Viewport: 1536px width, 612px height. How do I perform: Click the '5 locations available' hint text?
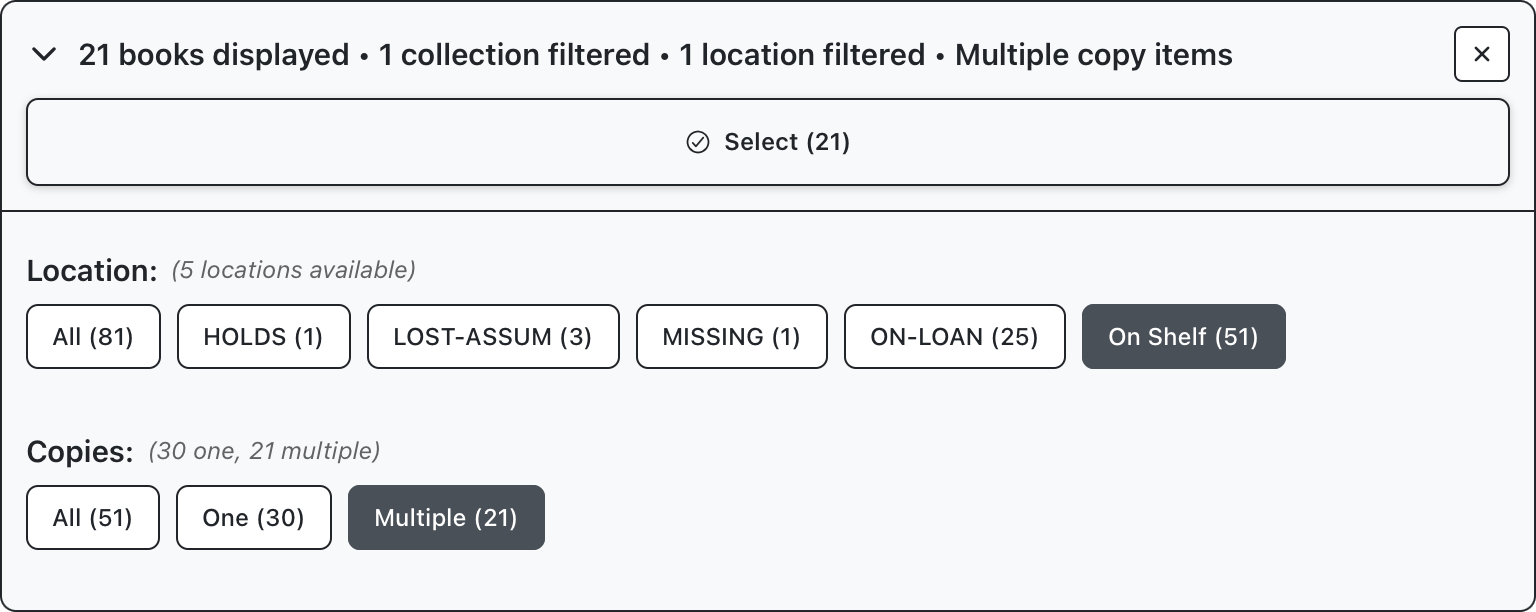click(293, 270)
